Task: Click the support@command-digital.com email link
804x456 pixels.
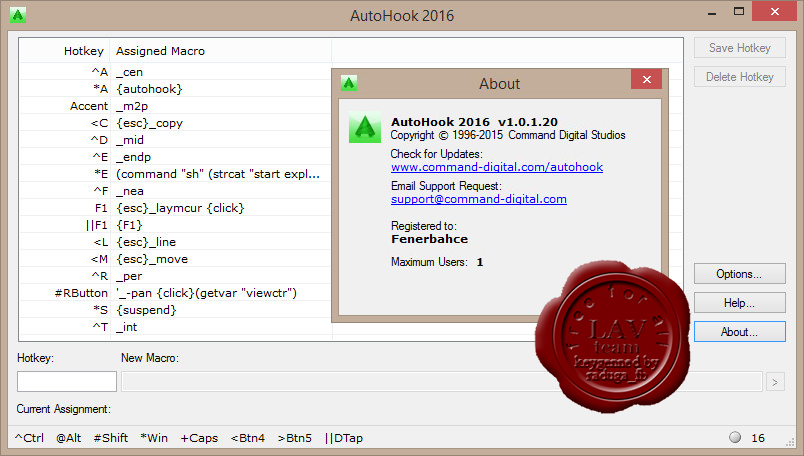Action: (478, 199)
